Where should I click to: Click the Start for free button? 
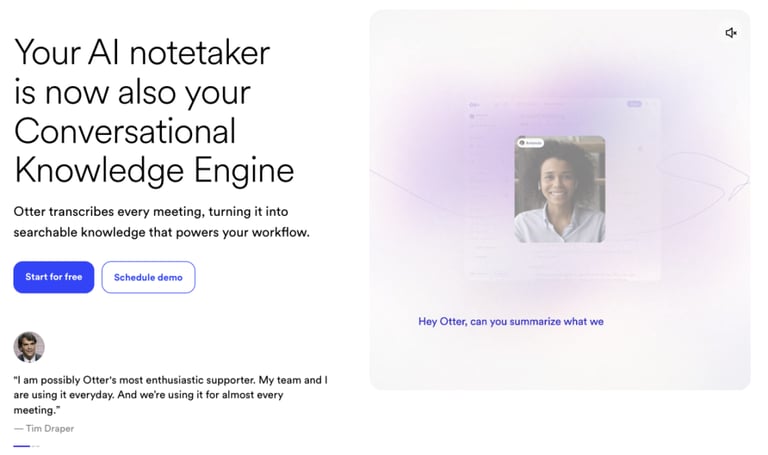click(x=54, y=277)
